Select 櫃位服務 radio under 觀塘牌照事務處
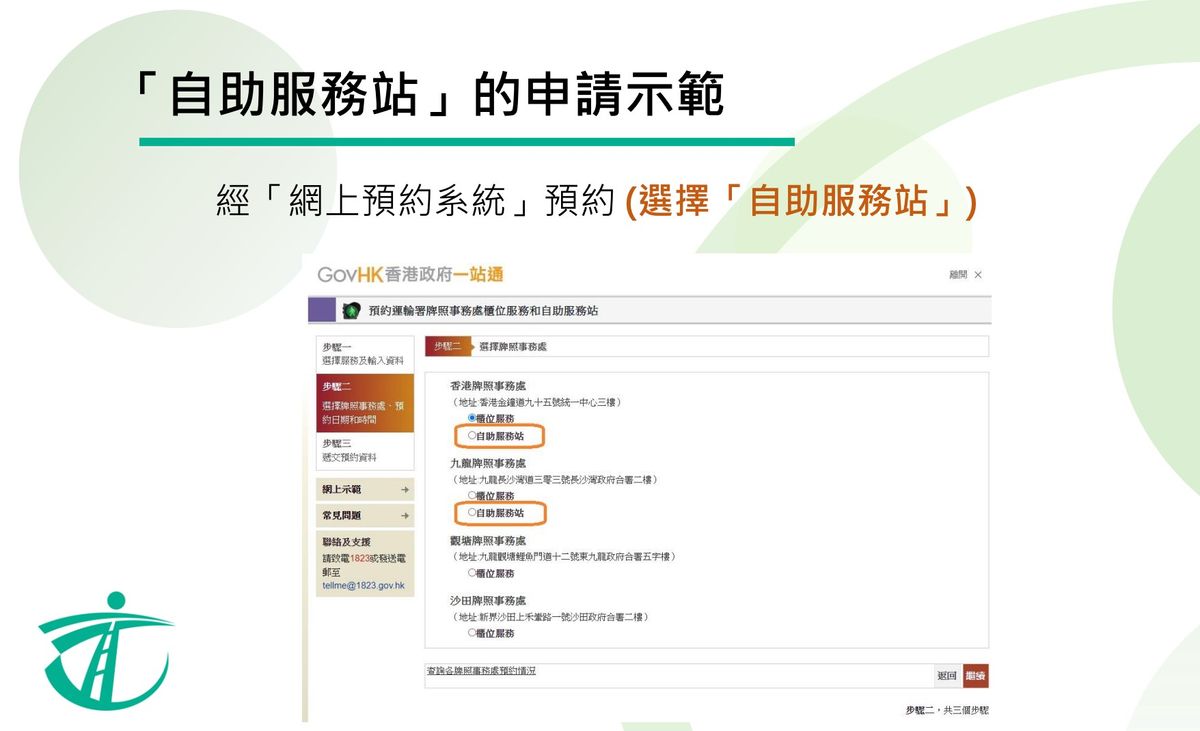1200x731 pixels. point(472,573)
